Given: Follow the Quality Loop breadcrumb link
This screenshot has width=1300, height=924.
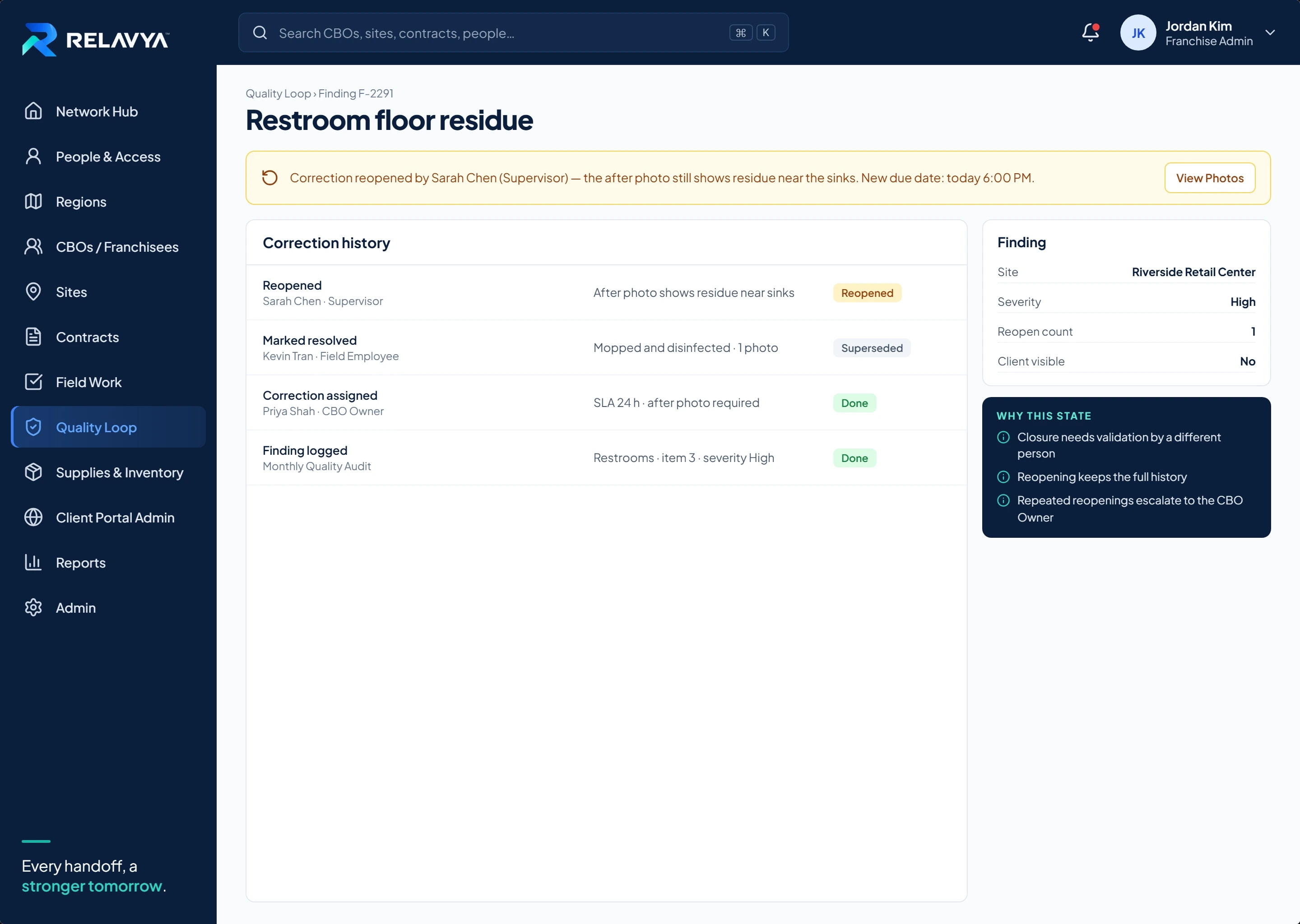Looking at the screenshot, I should (279, 93).
